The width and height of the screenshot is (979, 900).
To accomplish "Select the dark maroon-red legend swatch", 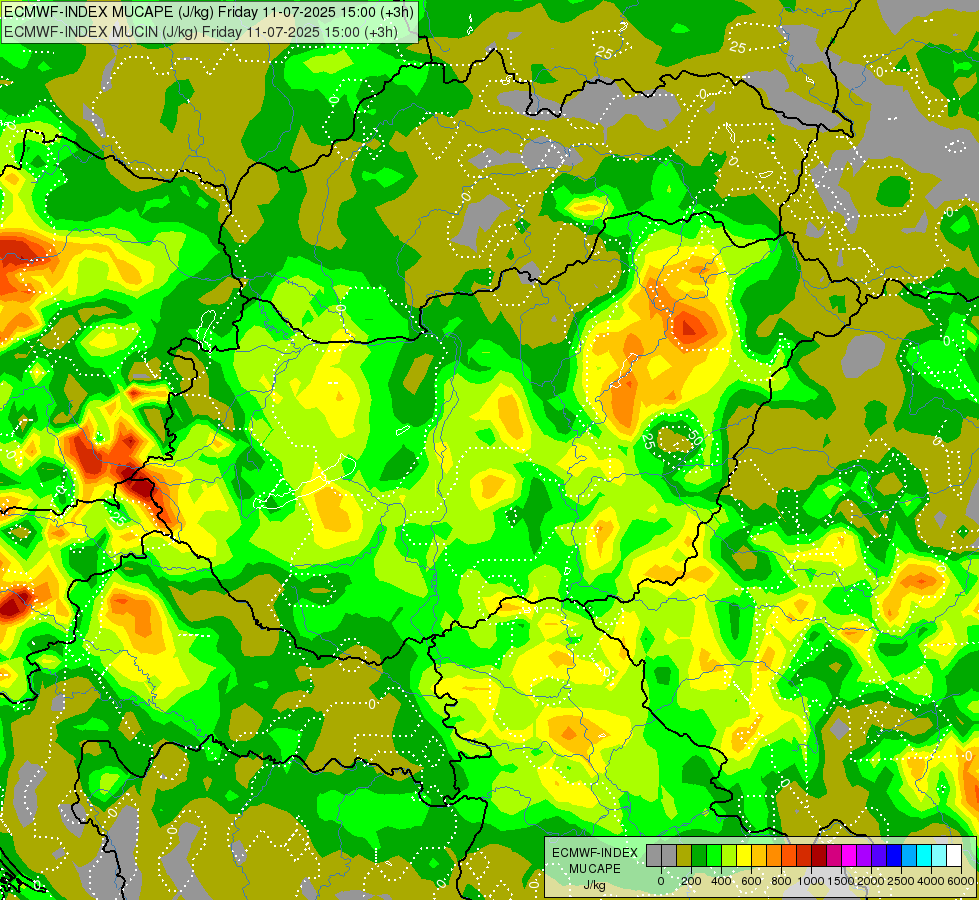I will 819,856.
